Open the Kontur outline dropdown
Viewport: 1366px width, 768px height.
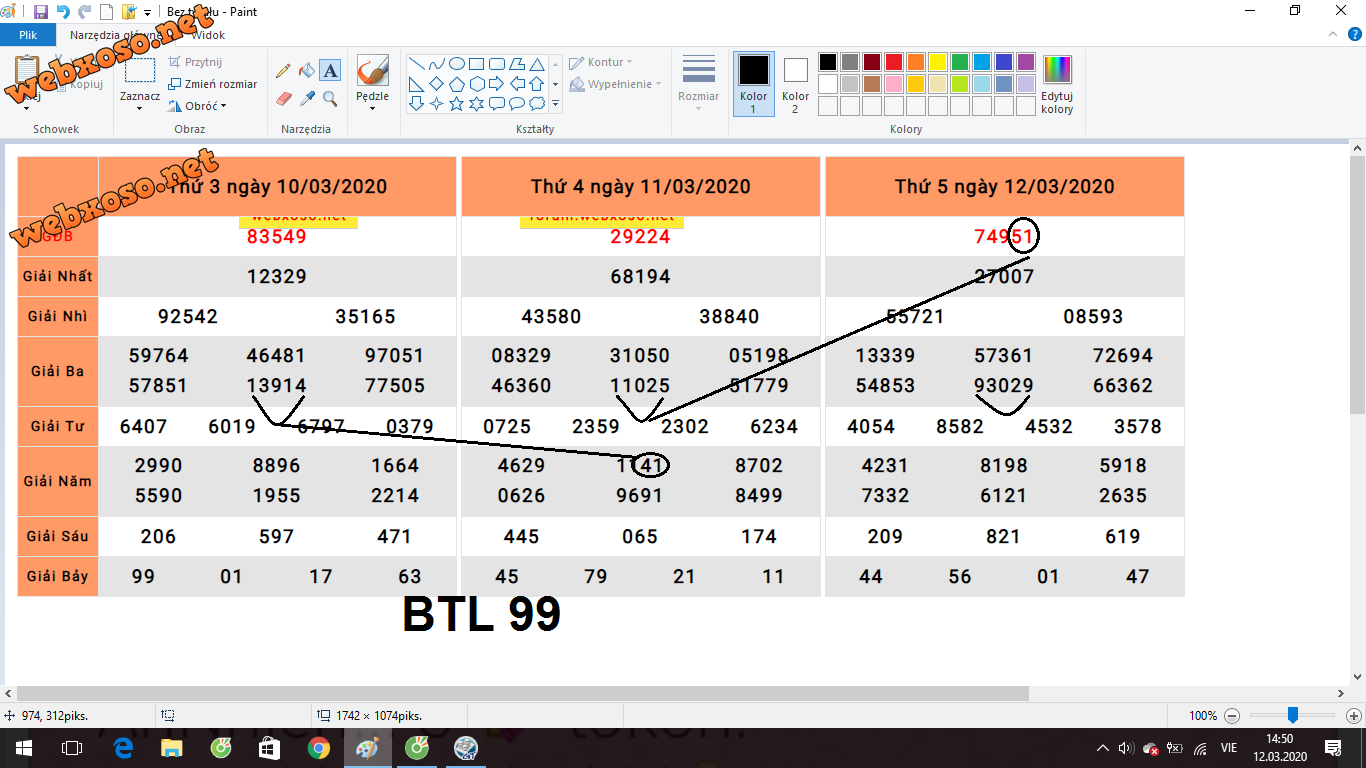600,62
